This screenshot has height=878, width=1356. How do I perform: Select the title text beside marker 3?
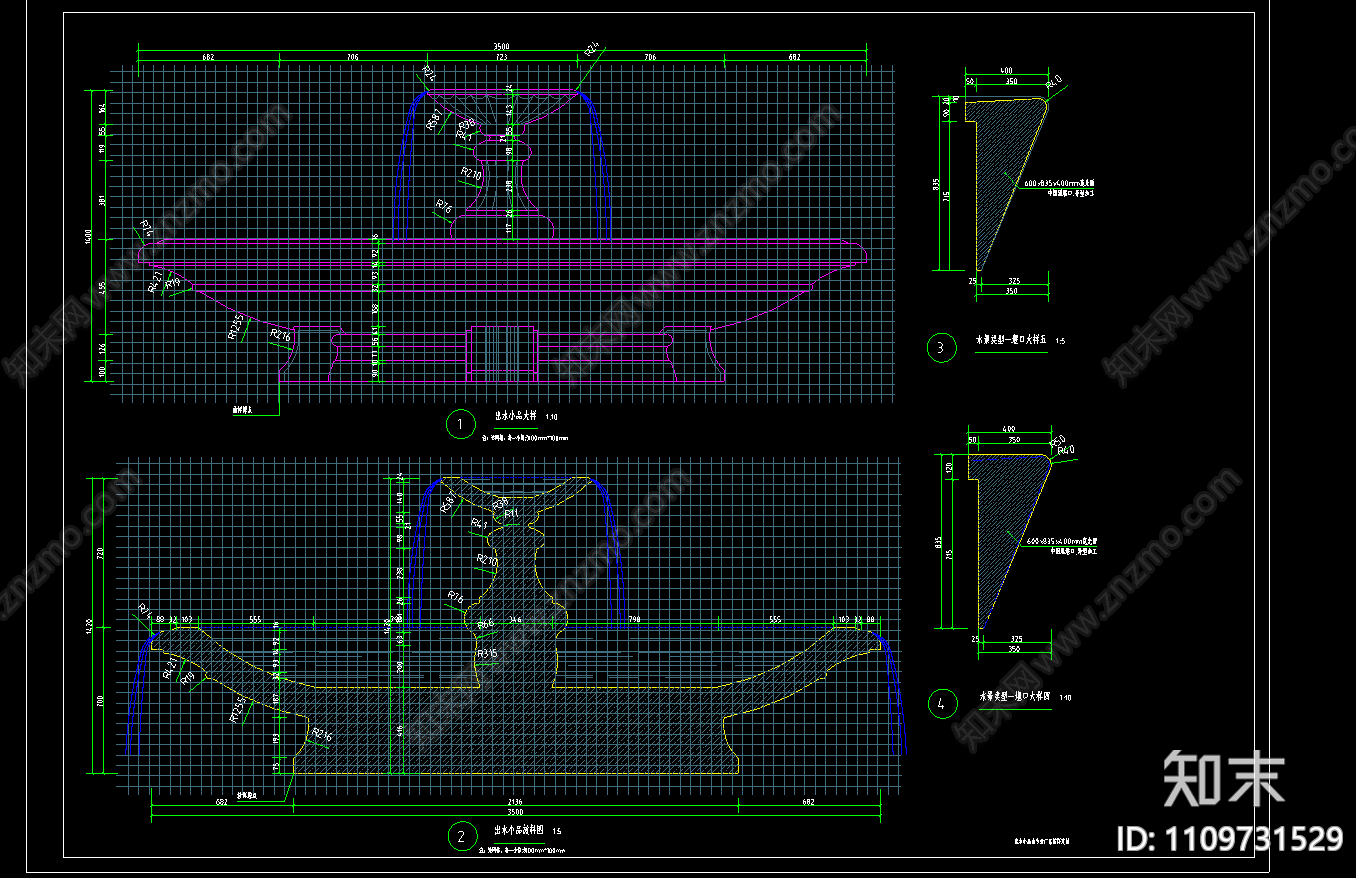point(1011,340)
